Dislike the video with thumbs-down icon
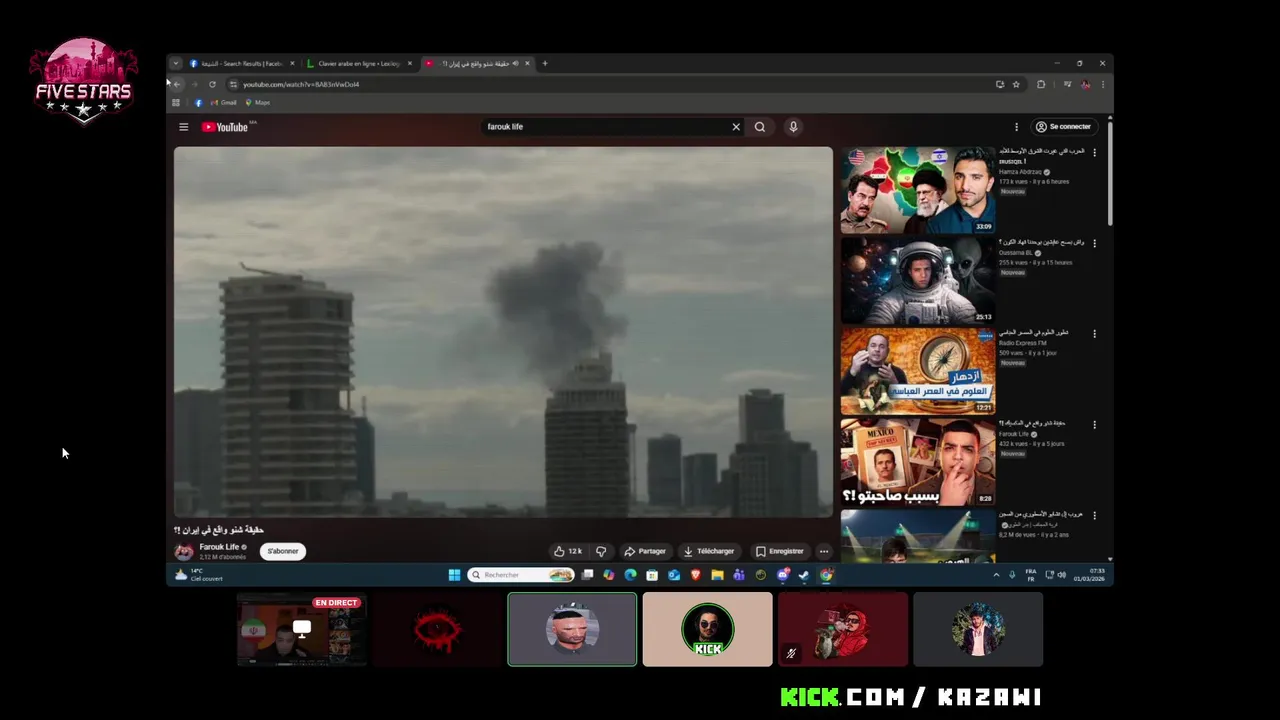Image resolution: width=1280 pixels, height=720 pixels. tap(601, 551)
